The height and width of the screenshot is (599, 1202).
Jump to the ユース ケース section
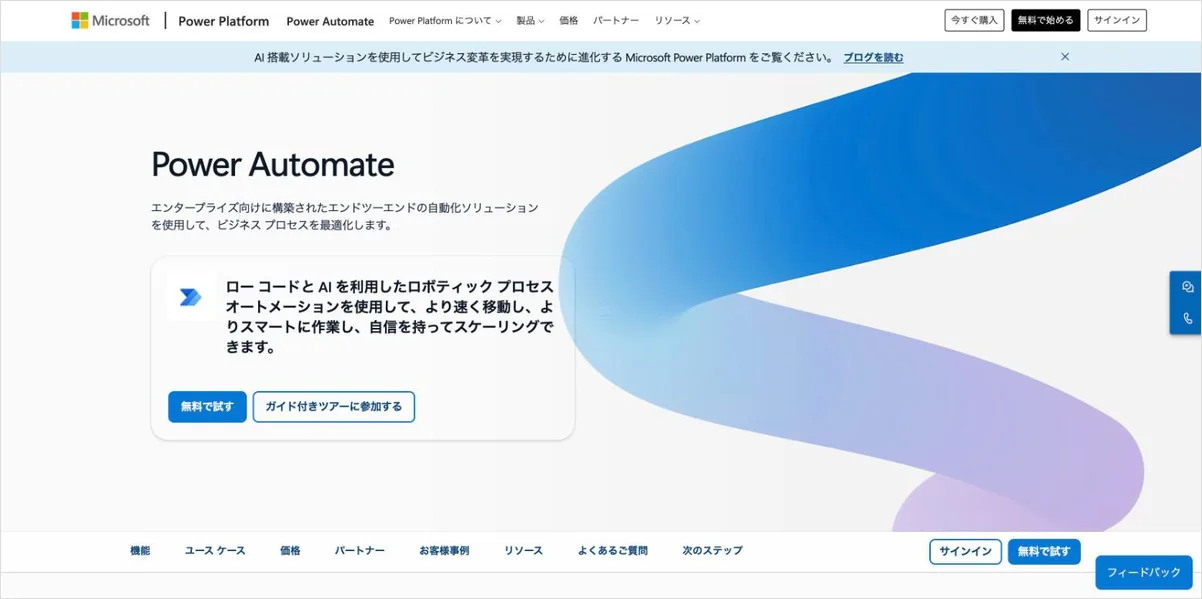pyautogui.click(x=215, y=551)
